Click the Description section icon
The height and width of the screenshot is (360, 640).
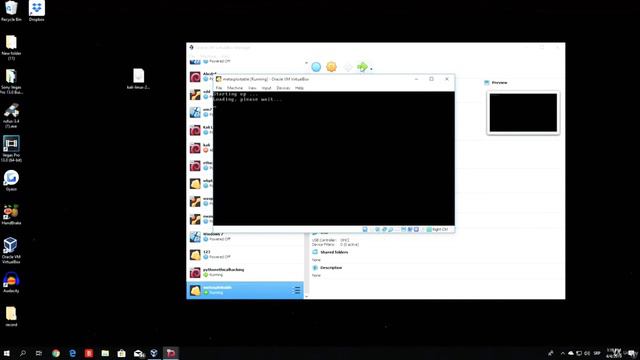tap(315, 268)
